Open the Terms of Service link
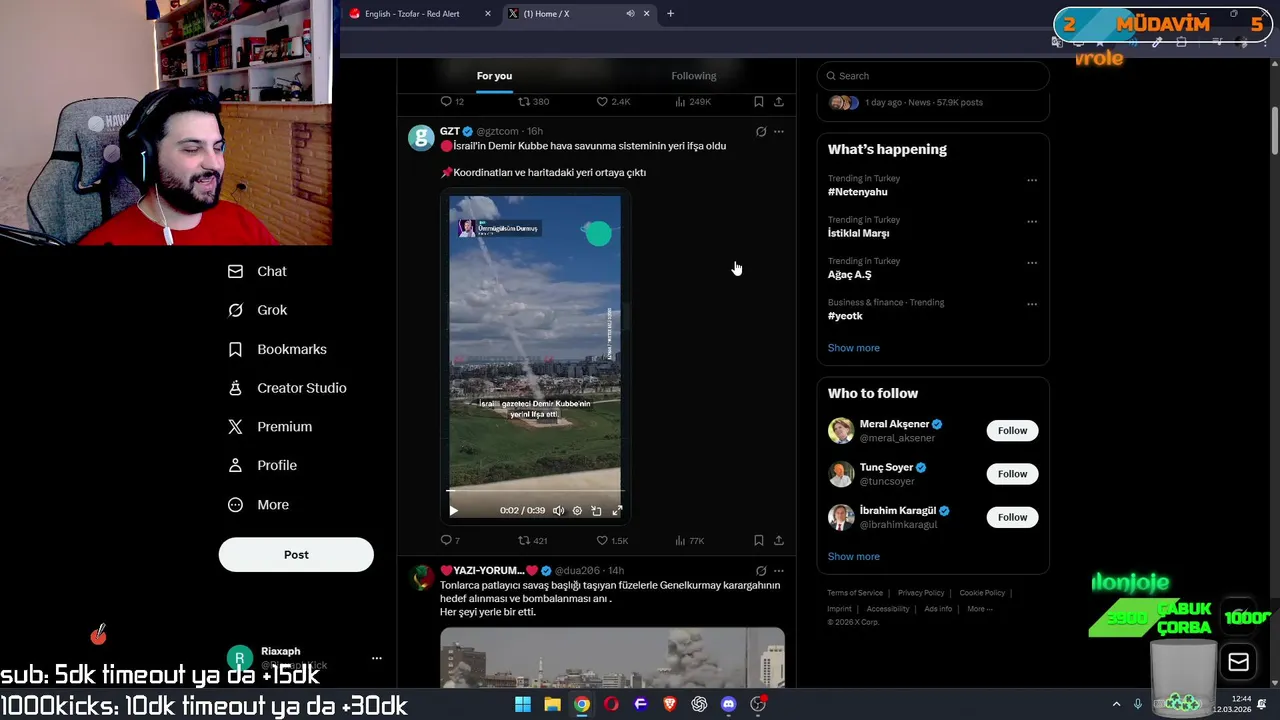This screenshot has width=1280, height=720. (855, 593)
